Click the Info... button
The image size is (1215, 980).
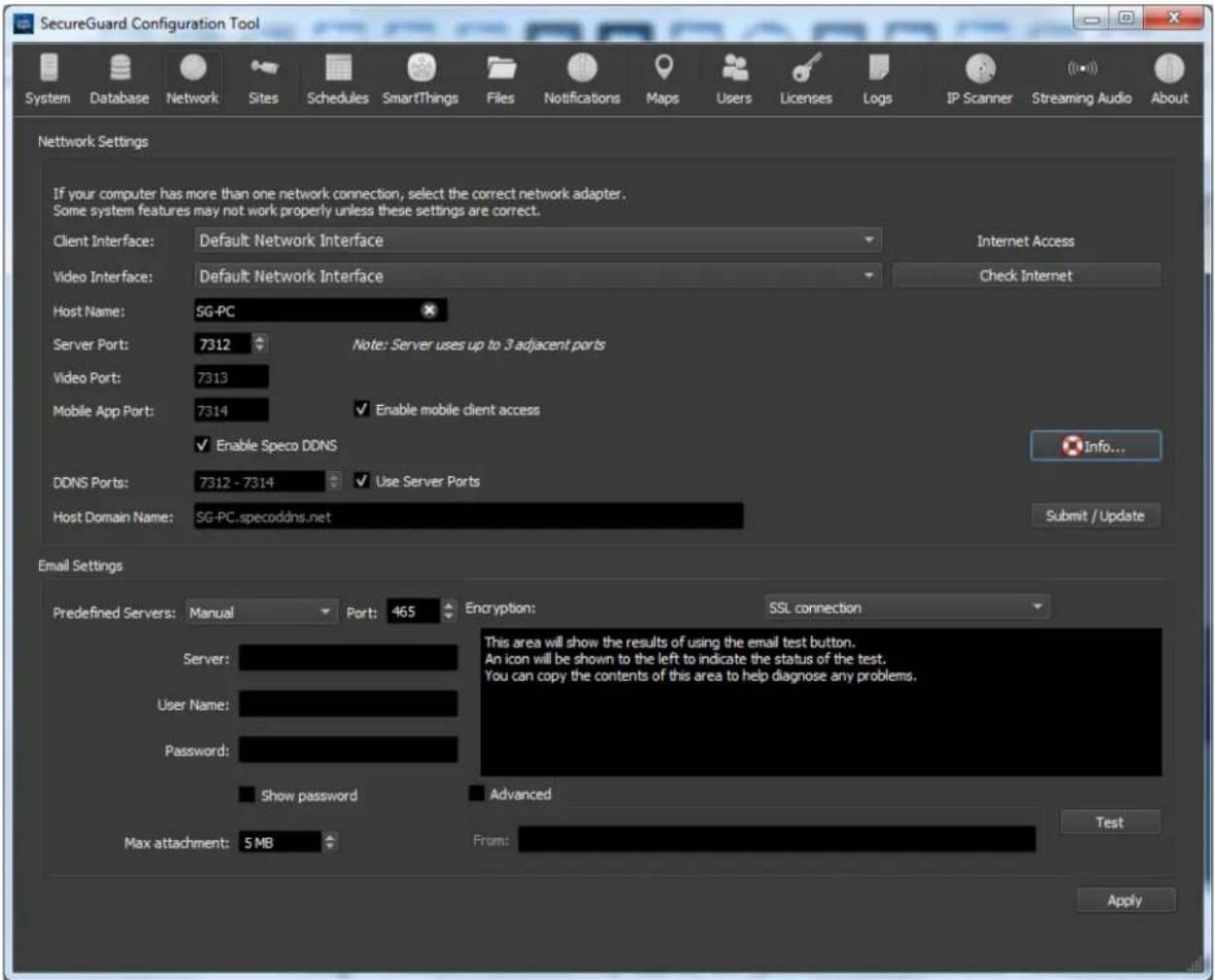pyautogui.click(x=1096, y=446)
